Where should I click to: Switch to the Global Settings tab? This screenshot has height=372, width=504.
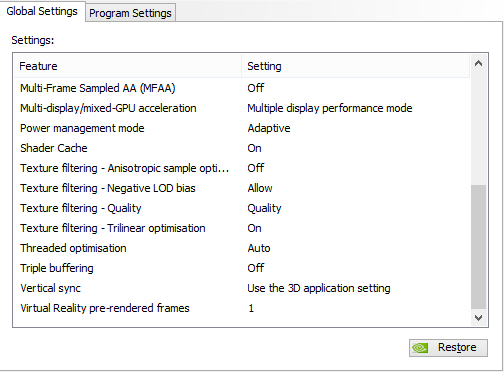[42, 11]
